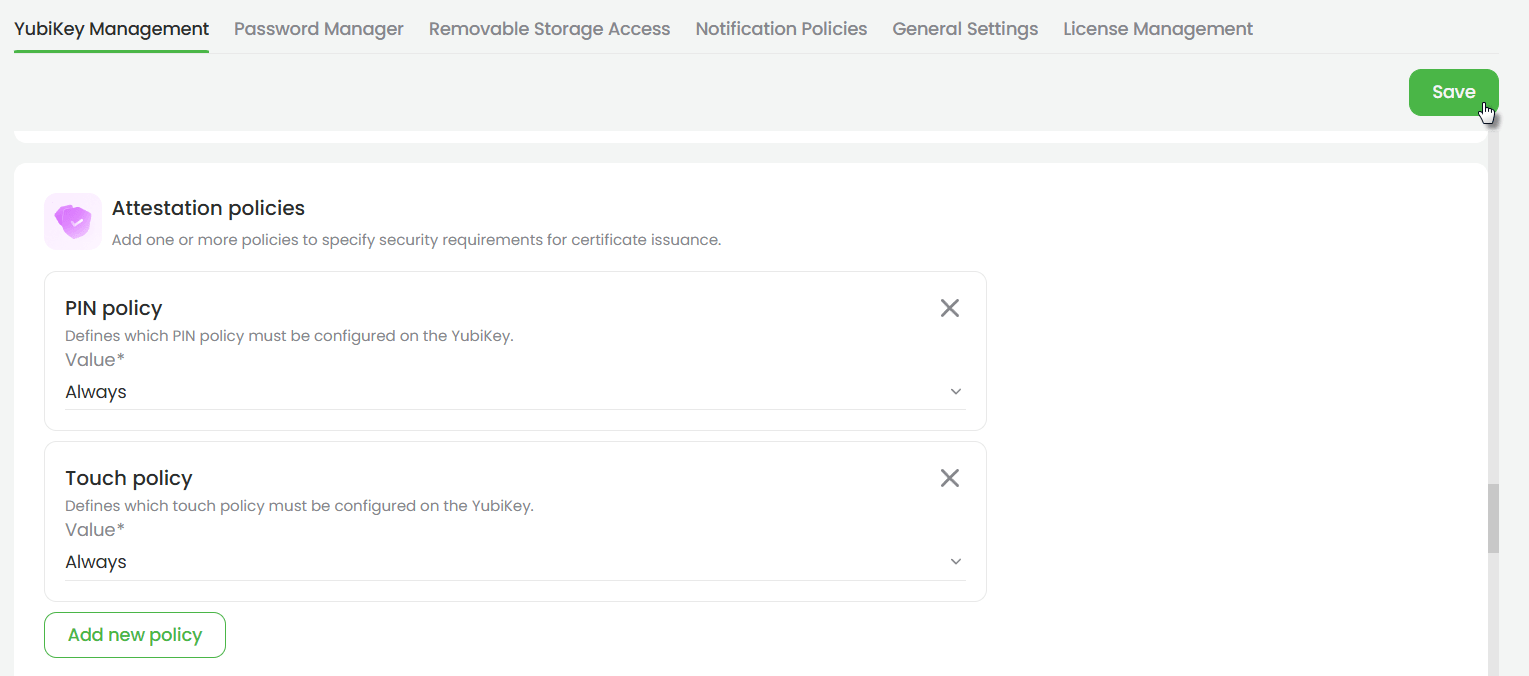Image resolution: width=1529 pixels, height=676 pixels.
Task: Delete the Touch policy using its X icon
Action: click(x=950, y=478)
